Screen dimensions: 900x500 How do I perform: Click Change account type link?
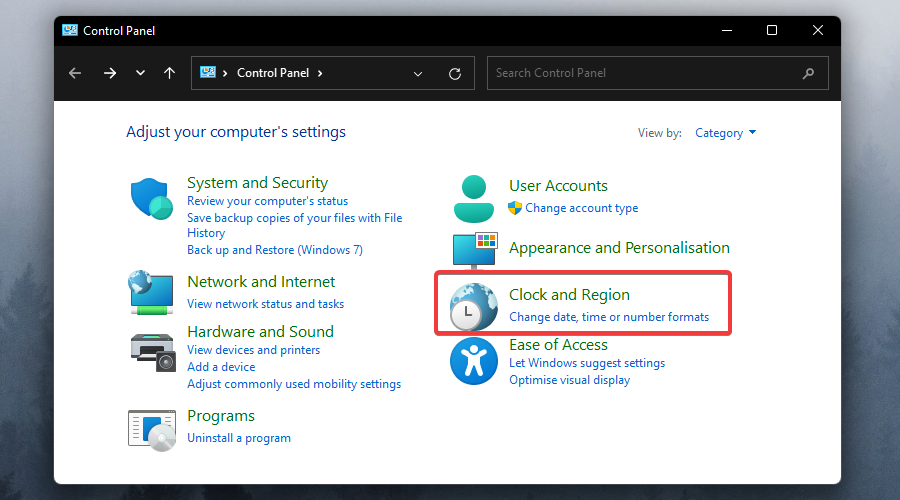(x=581, y=208)
